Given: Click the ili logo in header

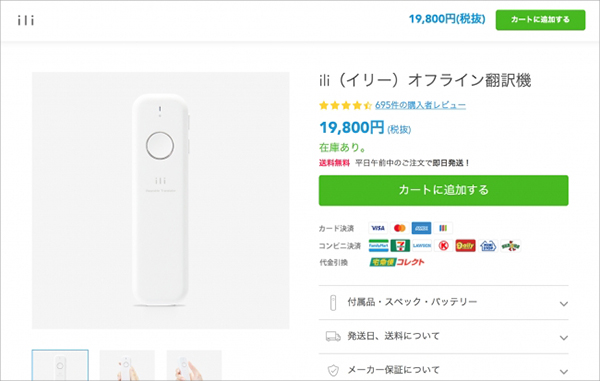Looking at the screenshot, I should click(26, 20).
